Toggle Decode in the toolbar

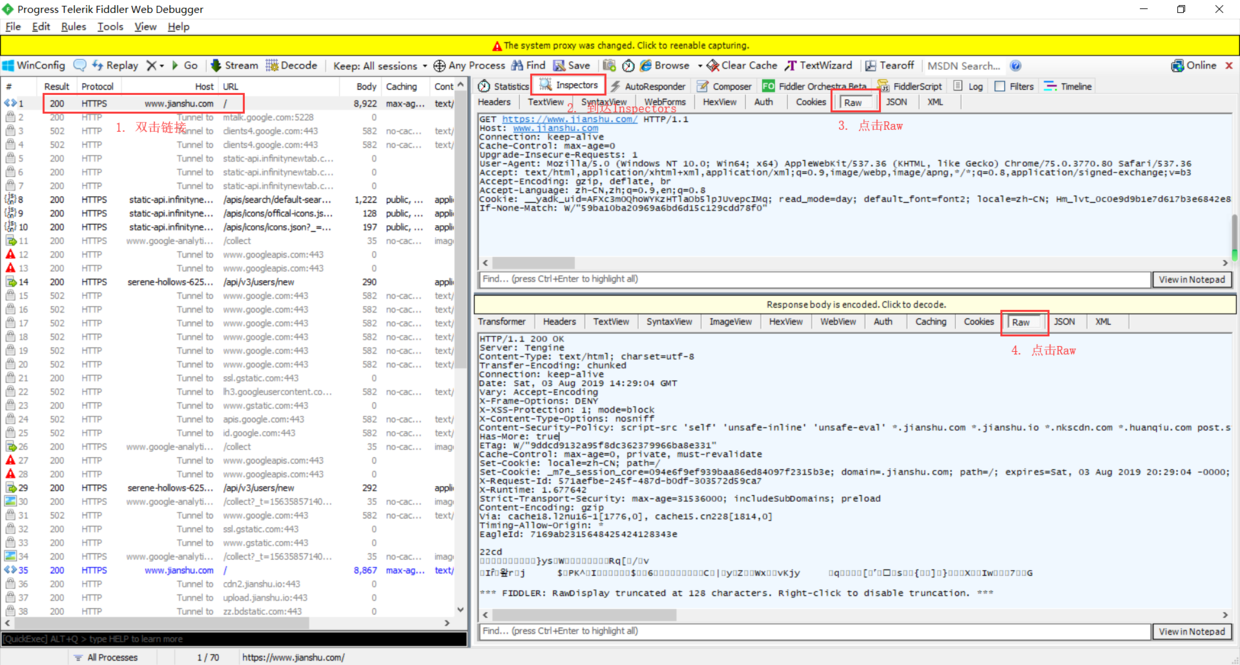click(x=291, y=66)
